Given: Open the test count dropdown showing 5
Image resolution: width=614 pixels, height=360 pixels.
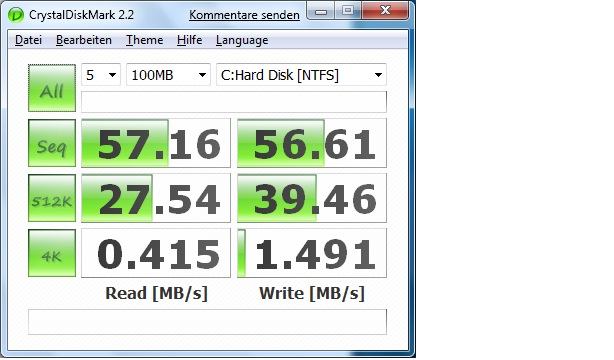Looking at the screenshot, I should pyautogui.click(x=101, y=74).
